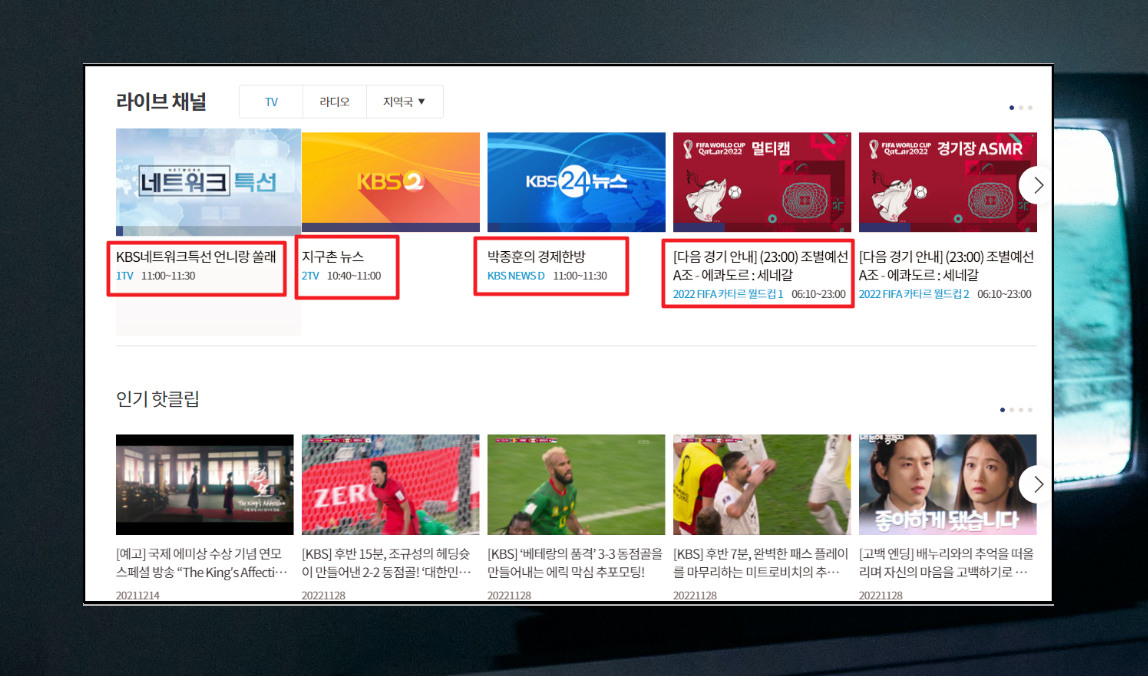The height and width of the screenshot is (676, 1148).
Task: Click the live channels next arrow
Action: (x=1035, y=185)
